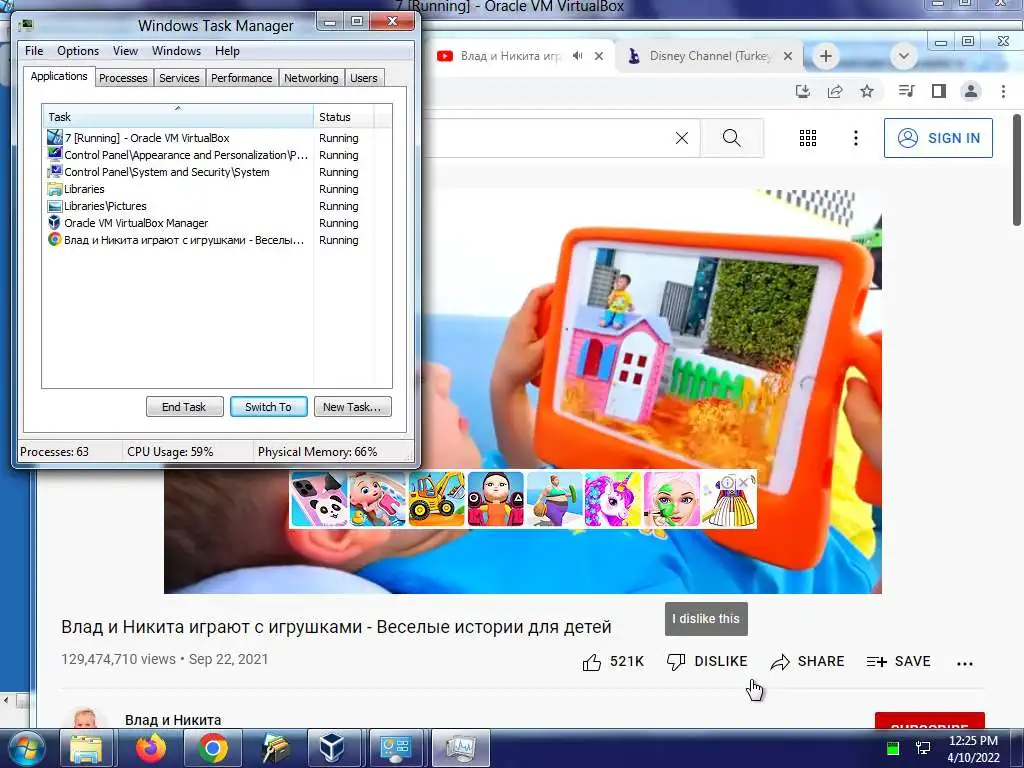Open the Windows menu in Task Manager
The image size is (1024, 768).
click(x=176, y=51)
